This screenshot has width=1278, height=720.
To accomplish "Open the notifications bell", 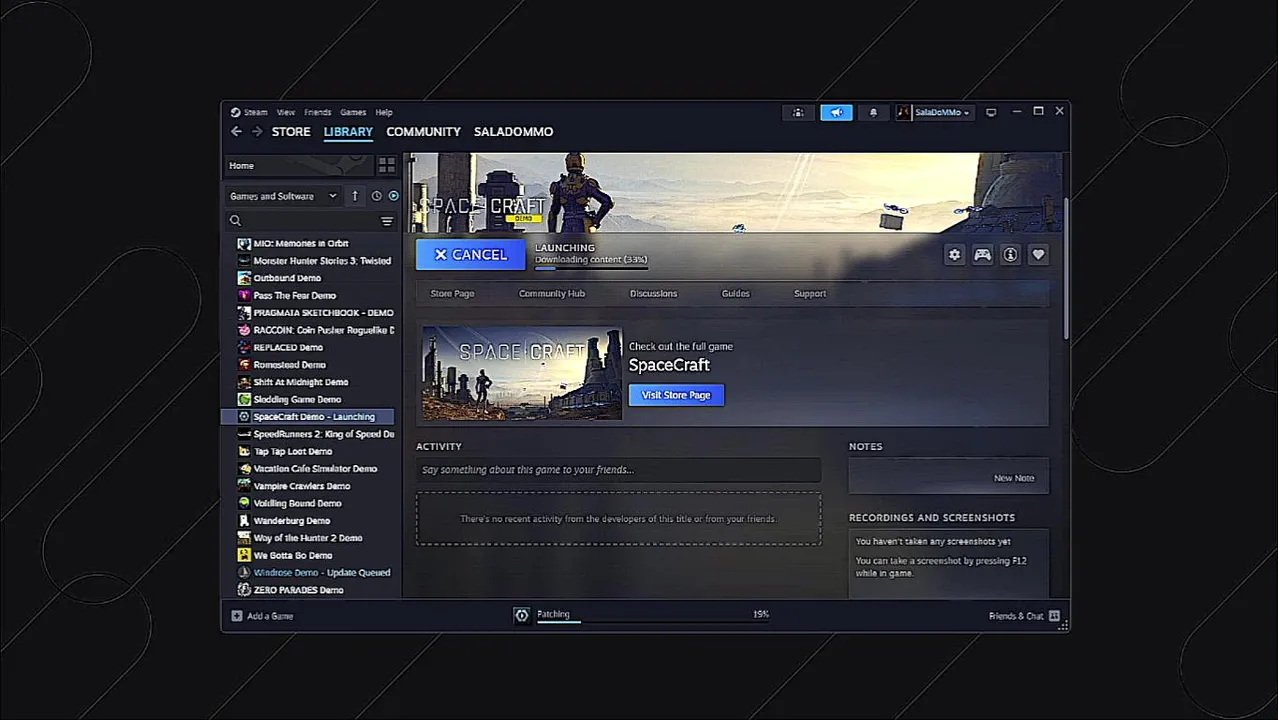I will 873,112.
